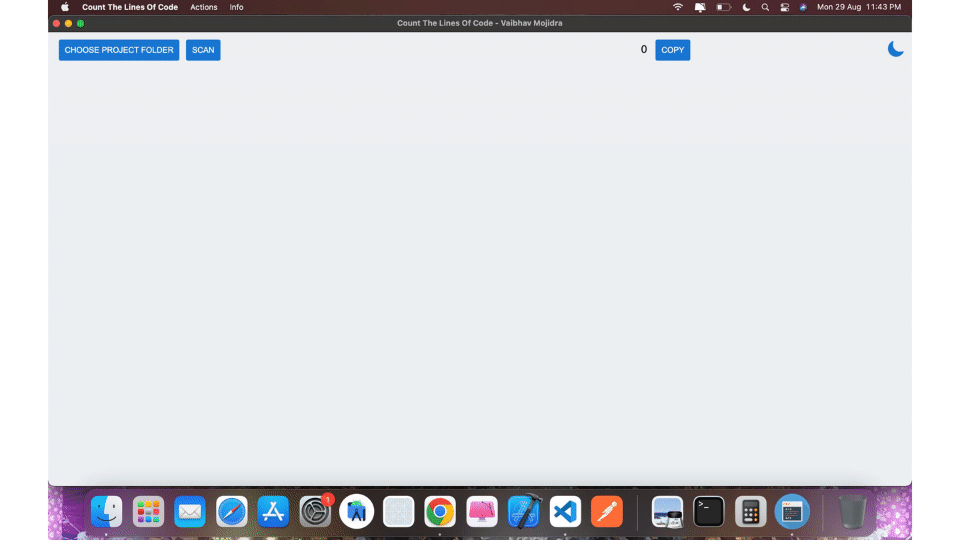Open Terminal from the dock
Screen dimensions: 960x540
709,512
